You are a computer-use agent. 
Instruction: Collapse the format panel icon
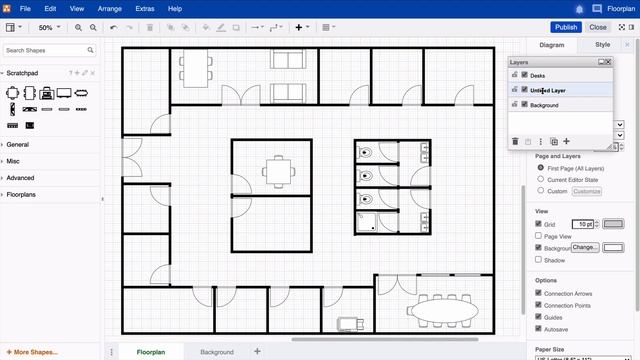pos(631,27)
